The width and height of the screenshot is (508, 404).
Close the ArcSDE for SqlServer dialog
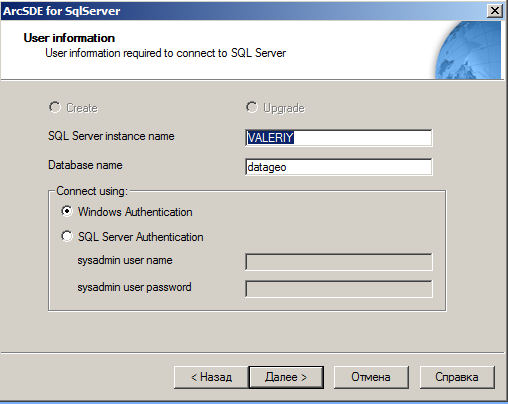point(495,11)
